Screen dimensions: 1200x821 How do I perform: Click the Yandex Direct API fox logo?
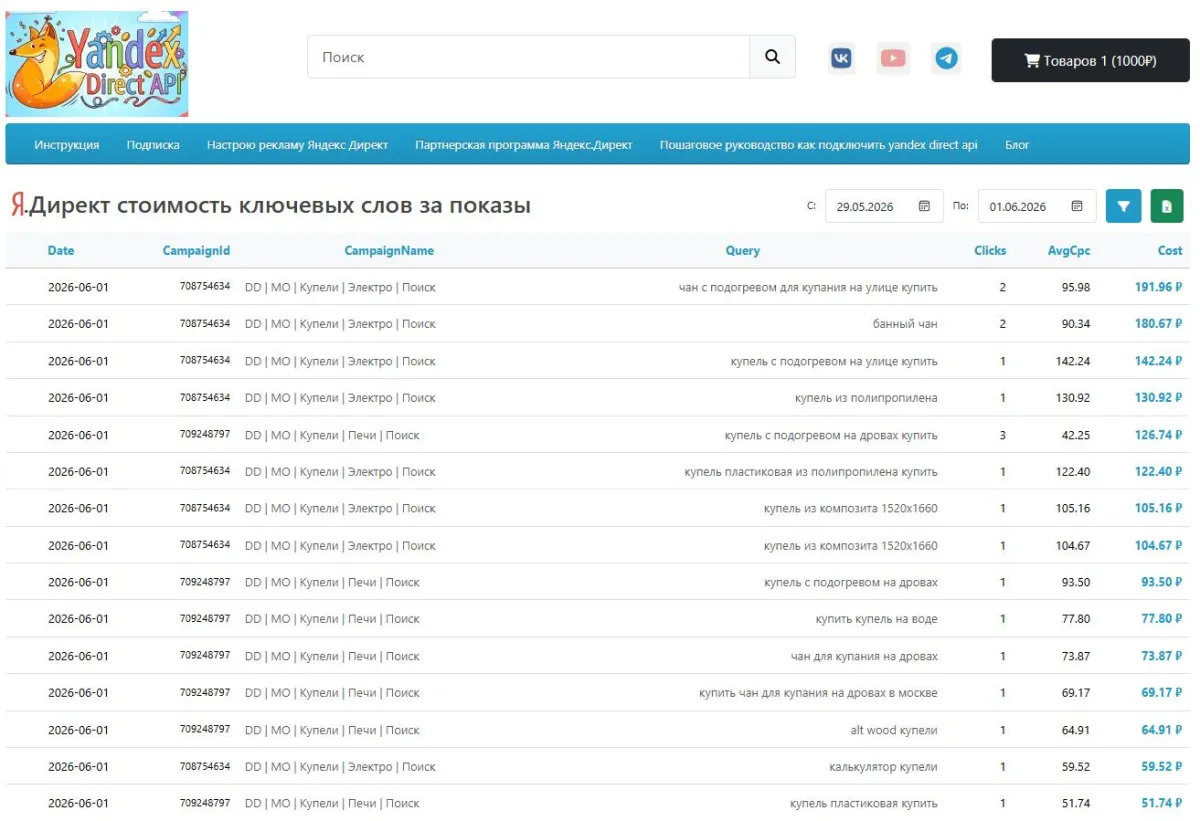coord(97,64)
